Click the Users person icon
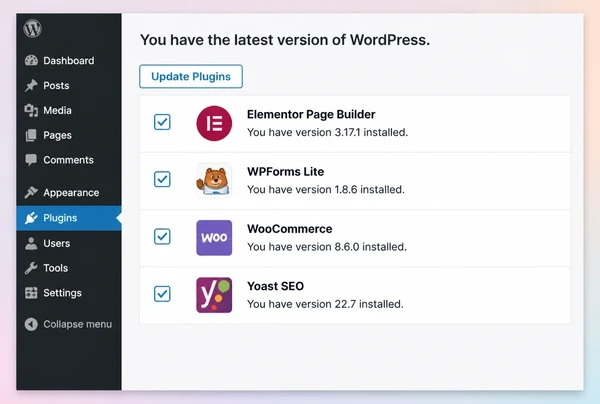The image size is (600, 404). pyautogui.click(x=31, y=243)
